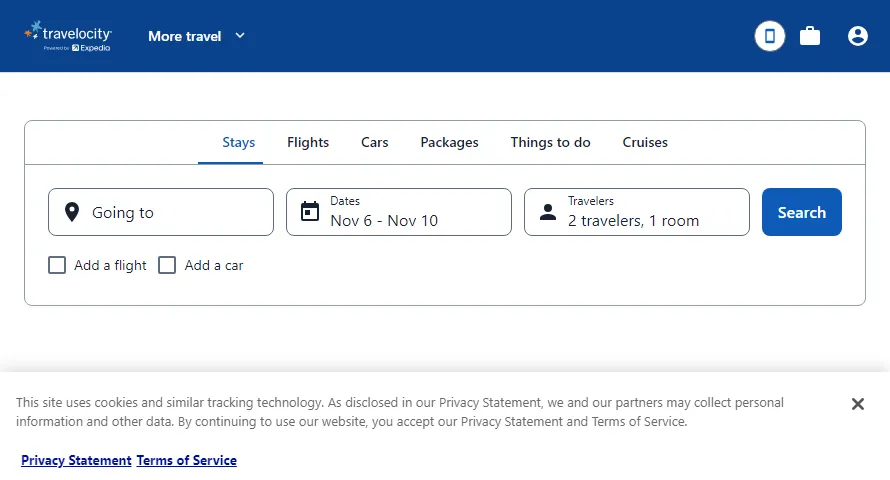This screenshot has width=890, height=480.
Task: Check the Add a flight checkbox
Action: click(57, 265)
